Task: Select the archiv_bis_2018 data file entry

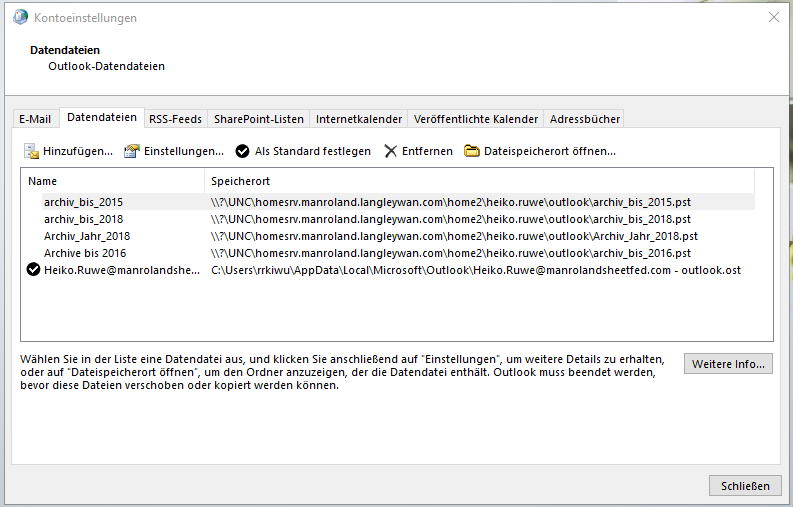Action: (x=83, y=219)
